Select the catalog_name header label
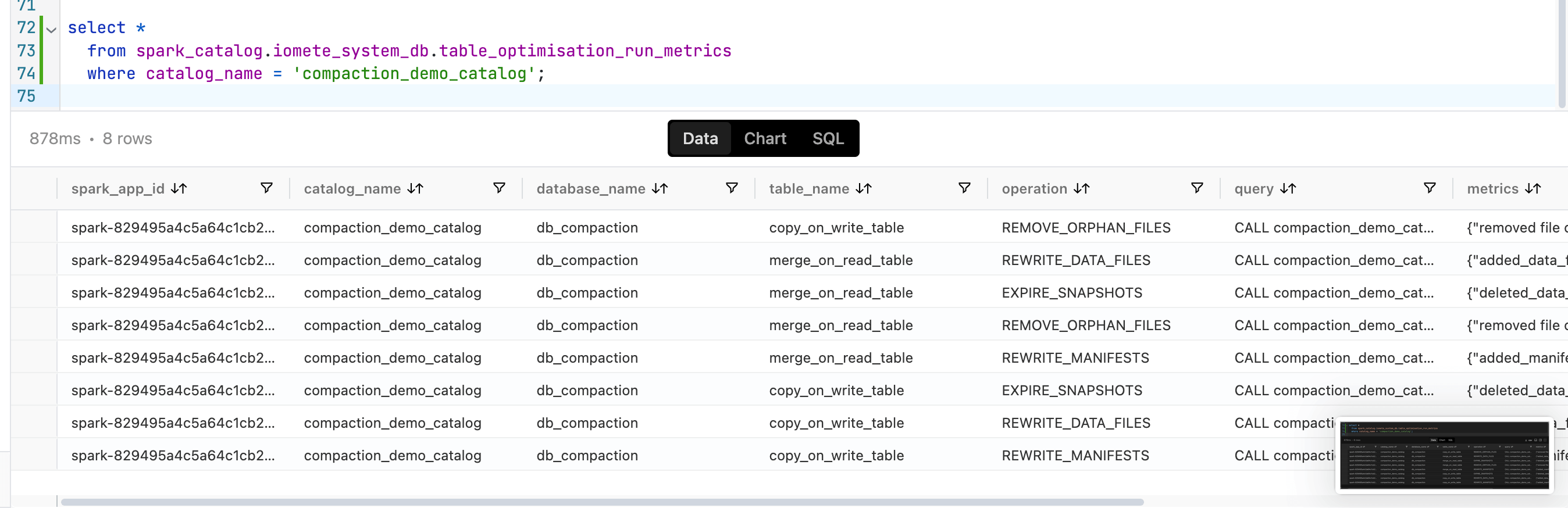This screenshot has height=508, width=1568. (352, 188)
